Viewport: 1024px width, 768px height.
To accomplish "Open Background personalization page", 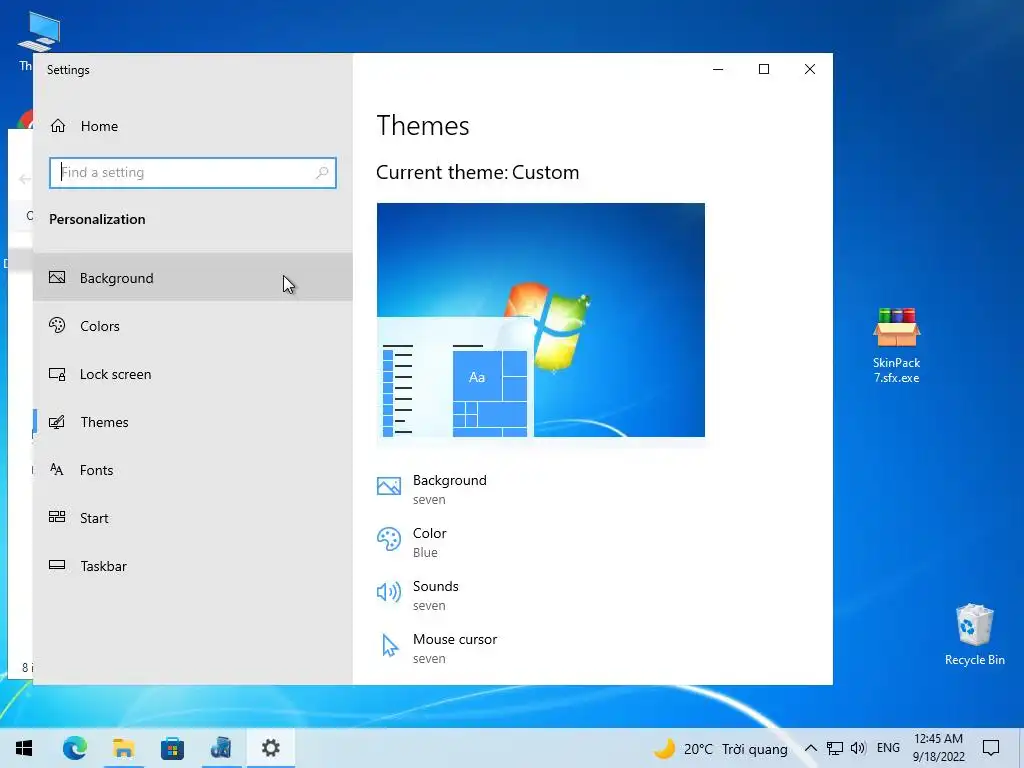I will coord(193,278).
